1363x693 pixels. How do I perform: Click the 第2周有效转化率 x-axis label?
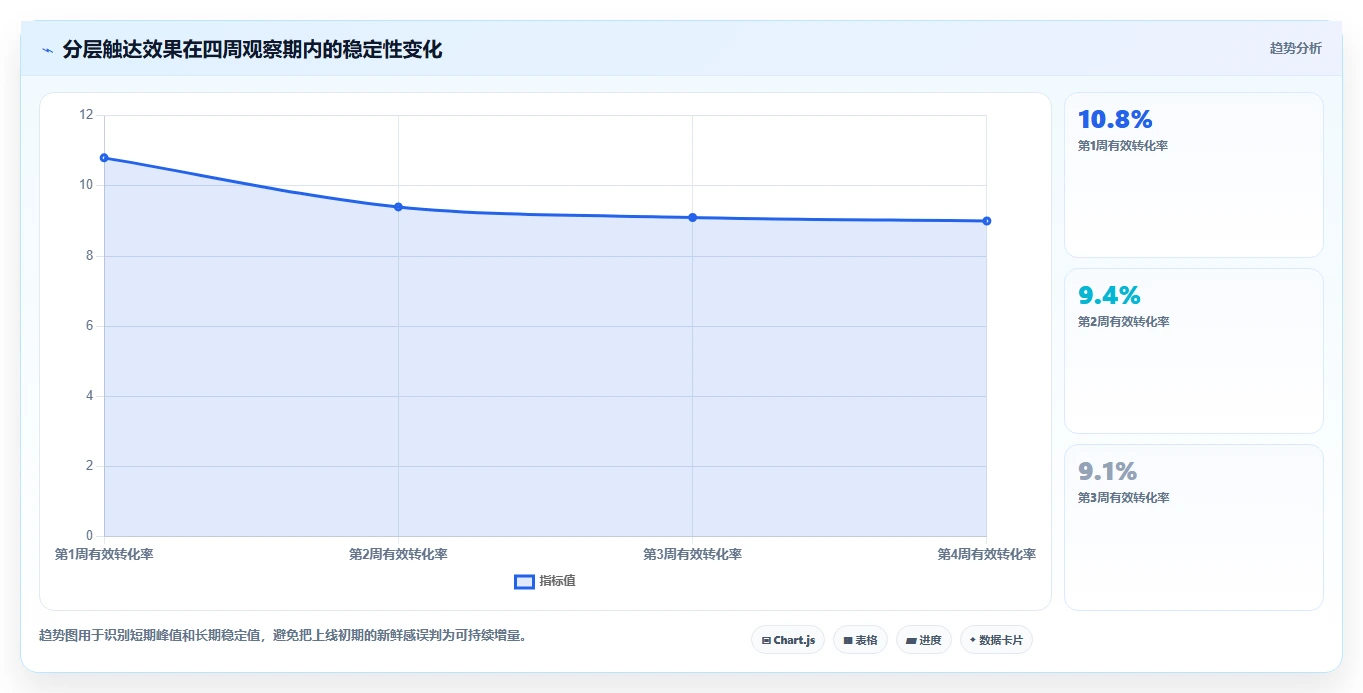398,554
